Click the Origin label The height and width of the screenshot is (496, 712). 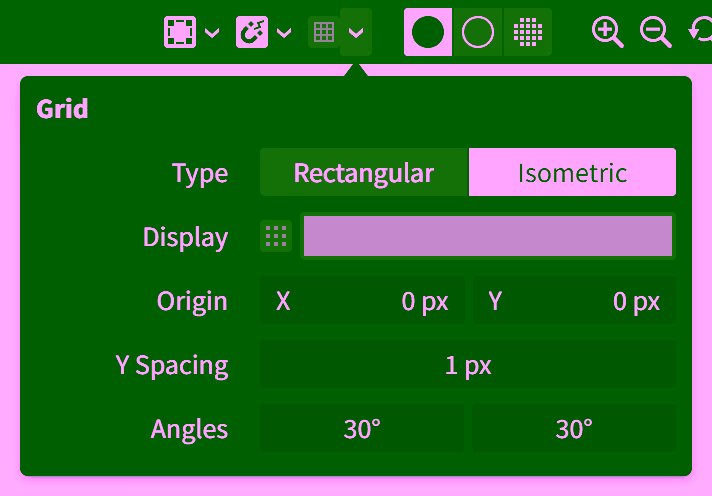192,301
